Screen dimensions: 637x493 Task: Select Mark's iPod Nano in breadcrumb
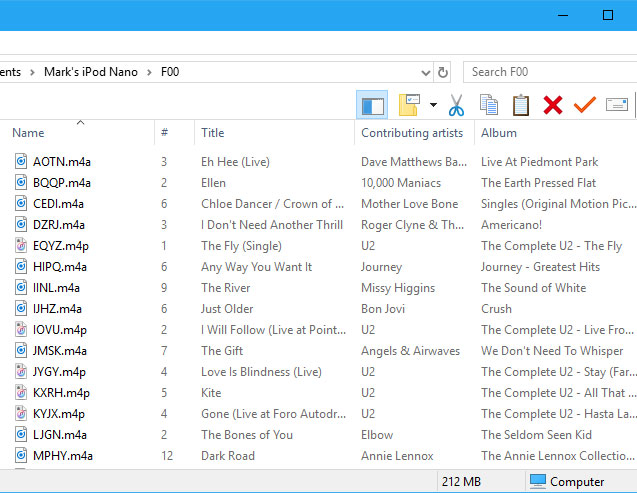(x=91, y=72)
